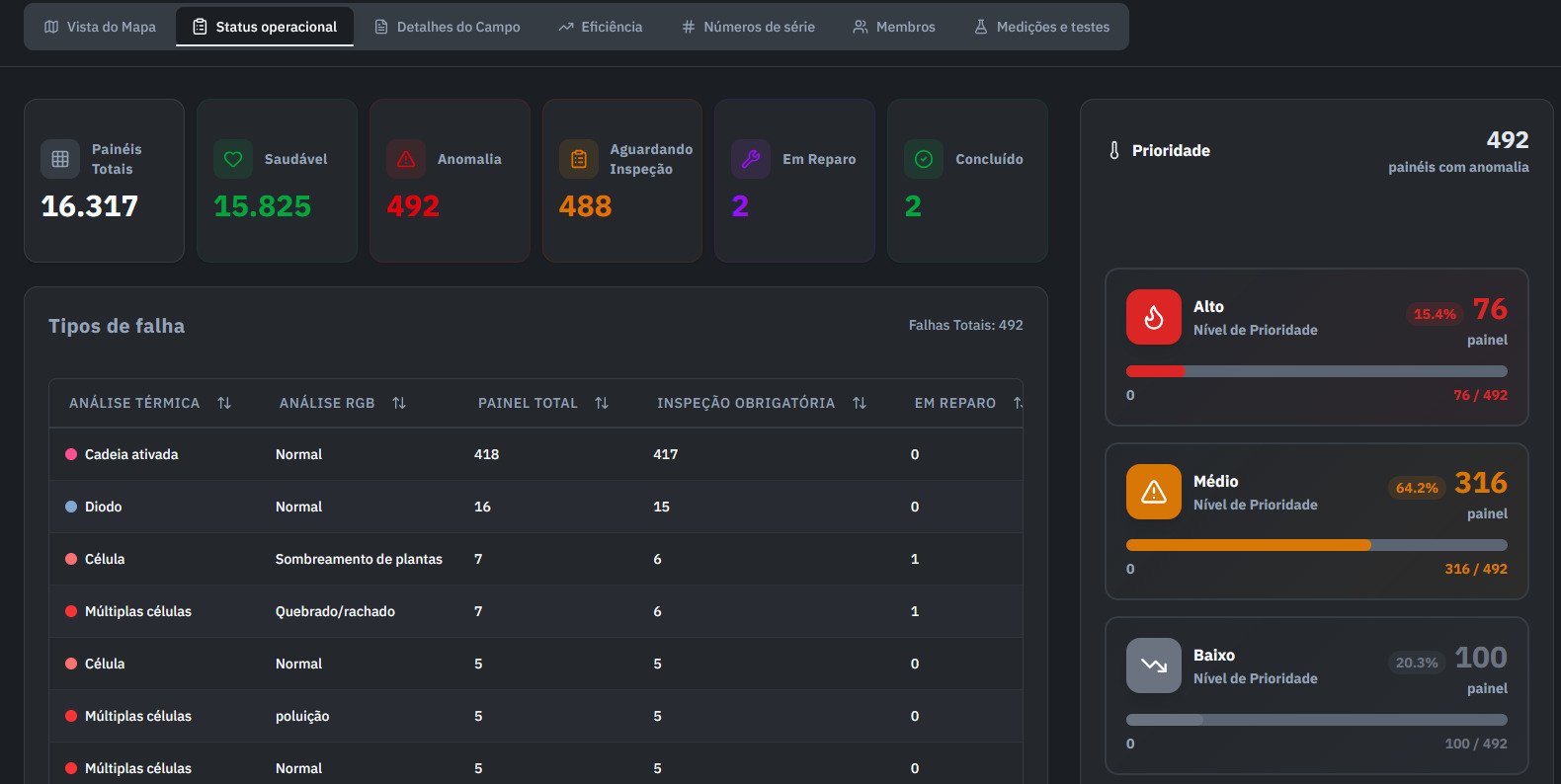This screenshot has width=1561, height=784.
Task: Click the red warning triangle Anomalia icon
Action: click(x=406, y=159)
